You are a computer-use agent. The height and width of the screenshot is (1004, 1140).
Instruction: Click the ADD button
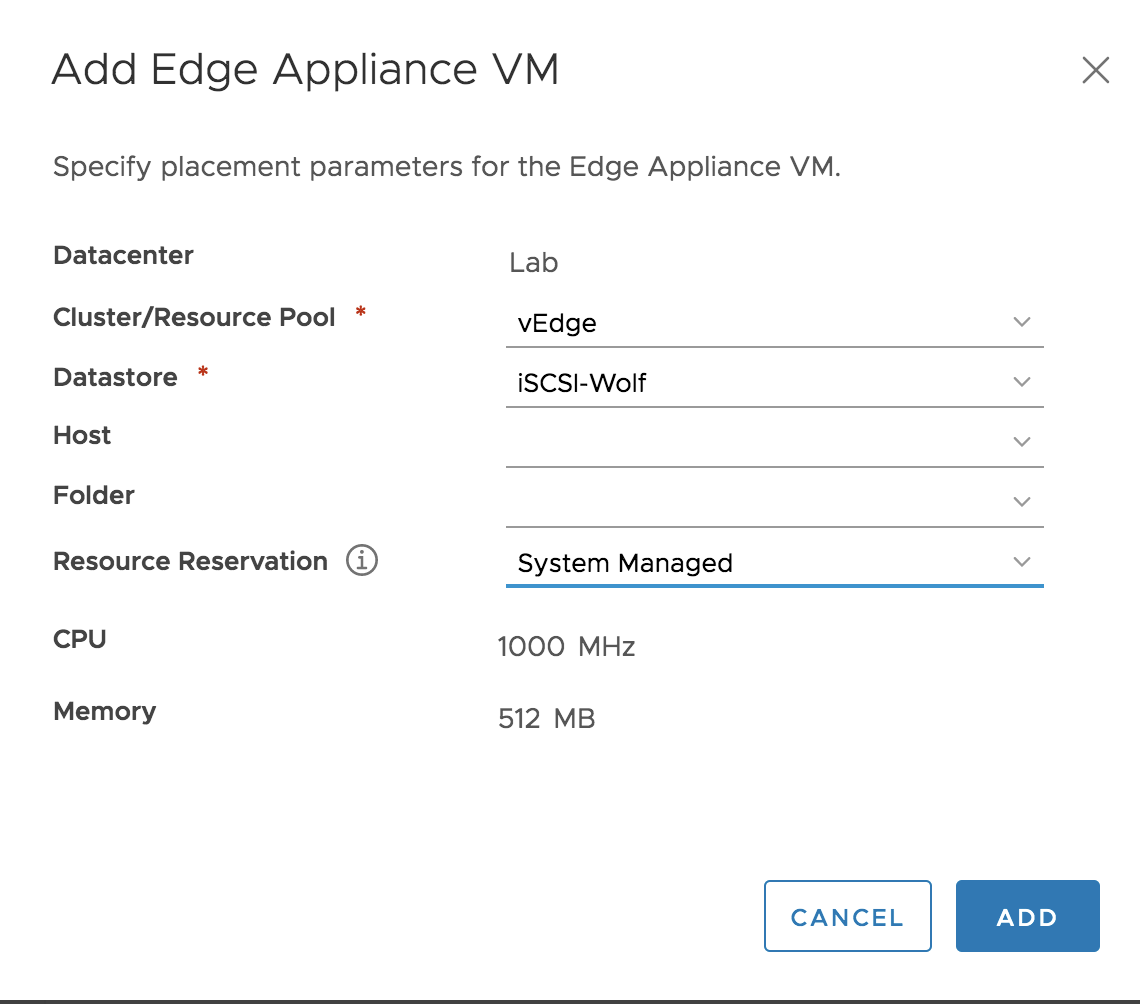pyautogui.click(x=1027, y=916)
